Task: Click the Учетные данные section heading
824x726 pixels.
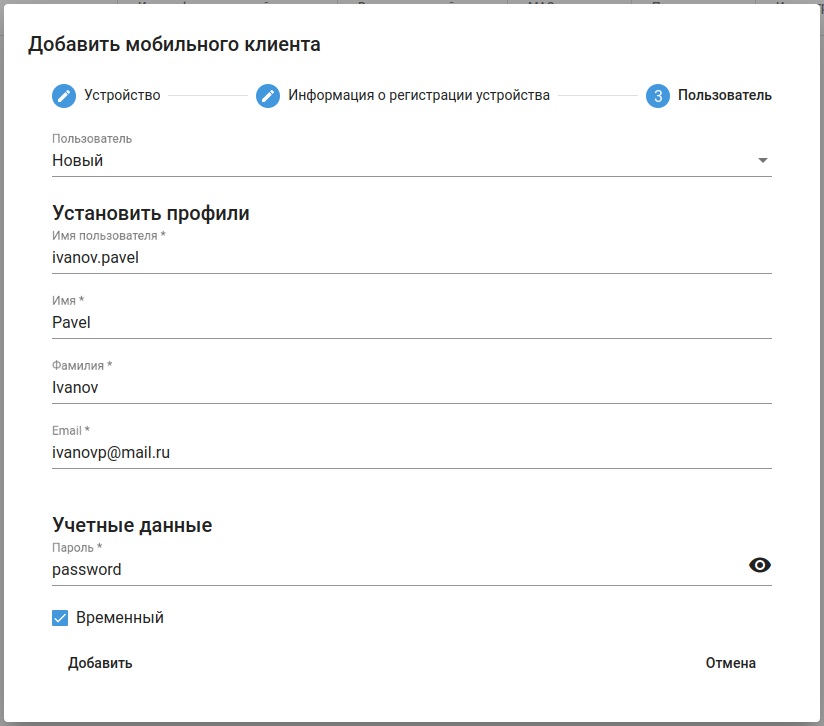Action: pyautogui.click(x=132, y=525)
